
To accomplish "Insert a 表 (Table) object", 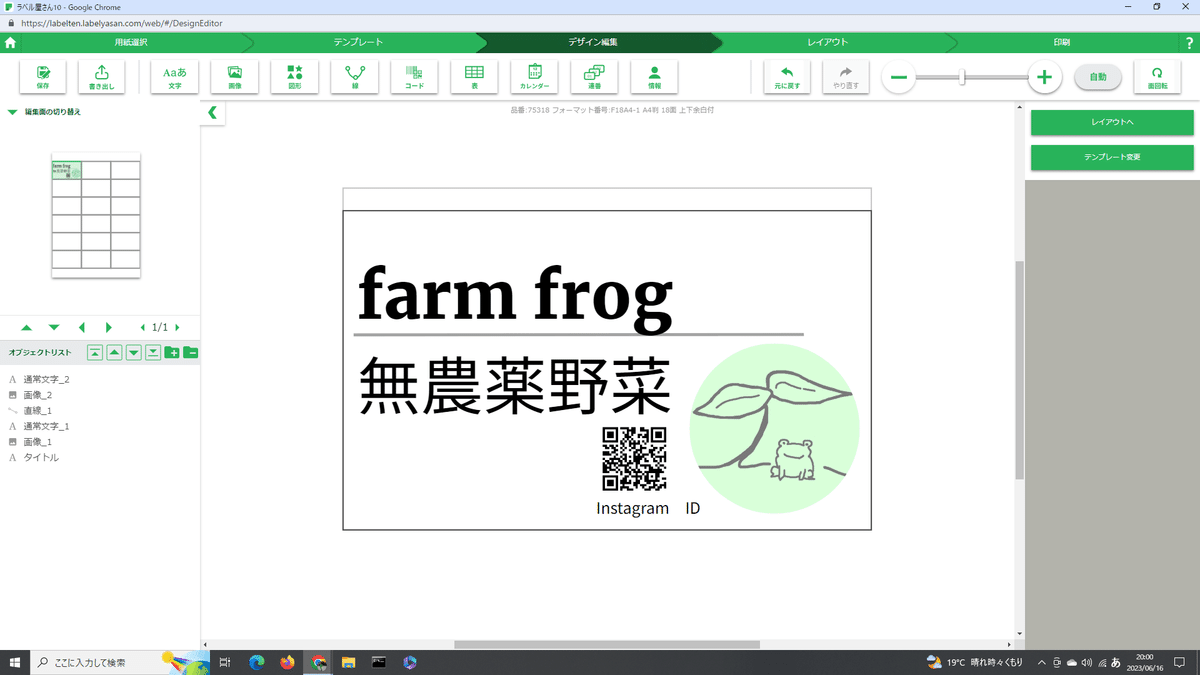I will click(475, 77).
